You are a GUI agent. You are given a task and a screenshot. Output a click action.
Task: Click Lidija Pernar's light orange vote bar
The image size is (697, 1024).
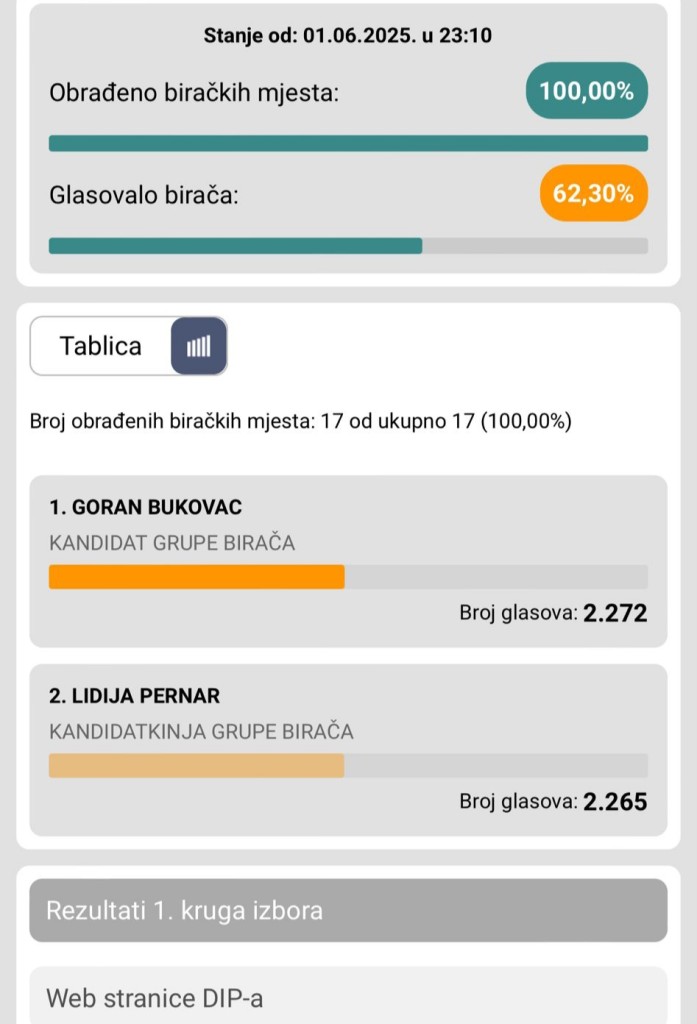click(x=197, y=765)
